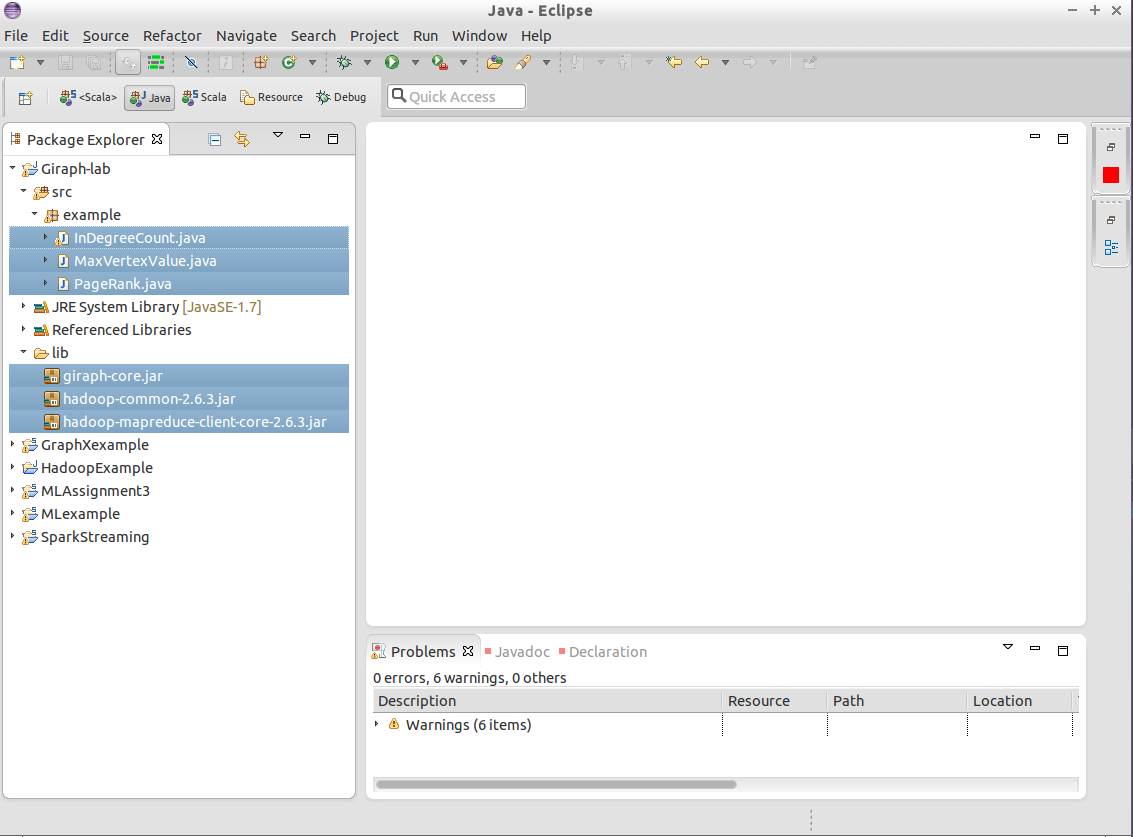Maximize the Problems view

1063,651
